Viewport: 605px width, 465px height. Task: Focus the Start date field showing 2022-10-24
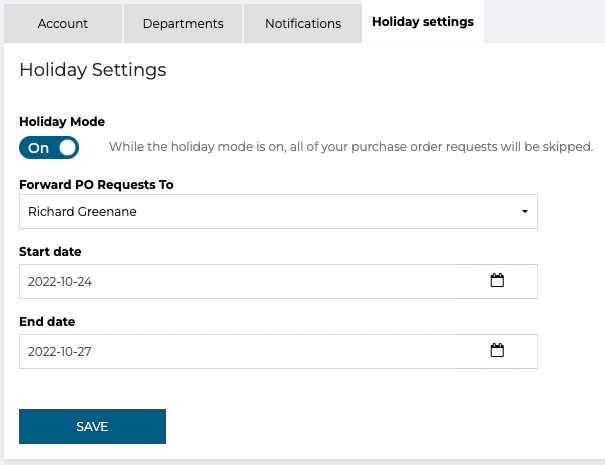(278, 281)
